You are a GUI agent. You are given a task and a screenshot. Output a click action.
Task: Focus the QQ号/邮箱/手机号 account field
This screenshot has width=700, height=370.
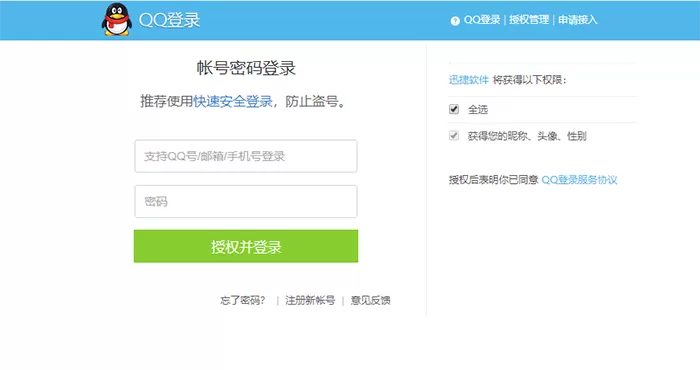click(x=246, y=156)
